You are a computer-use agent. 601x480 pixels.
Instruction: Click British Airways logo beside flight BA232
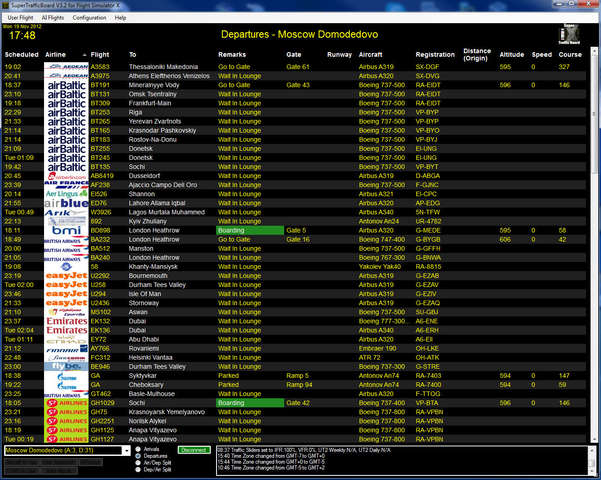pos(66,240)
